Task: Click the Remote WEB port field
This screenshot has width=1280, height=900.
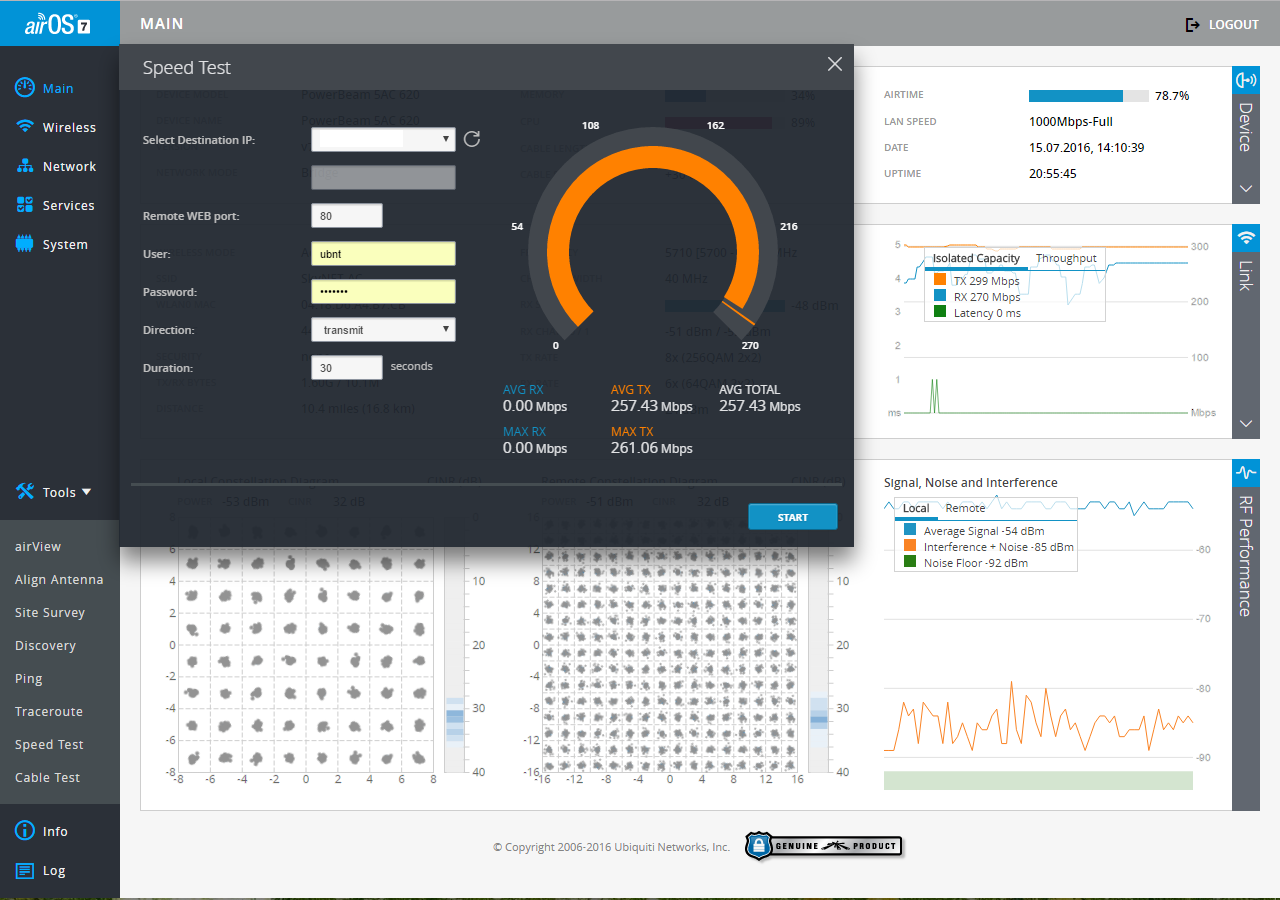Action: 347,216
